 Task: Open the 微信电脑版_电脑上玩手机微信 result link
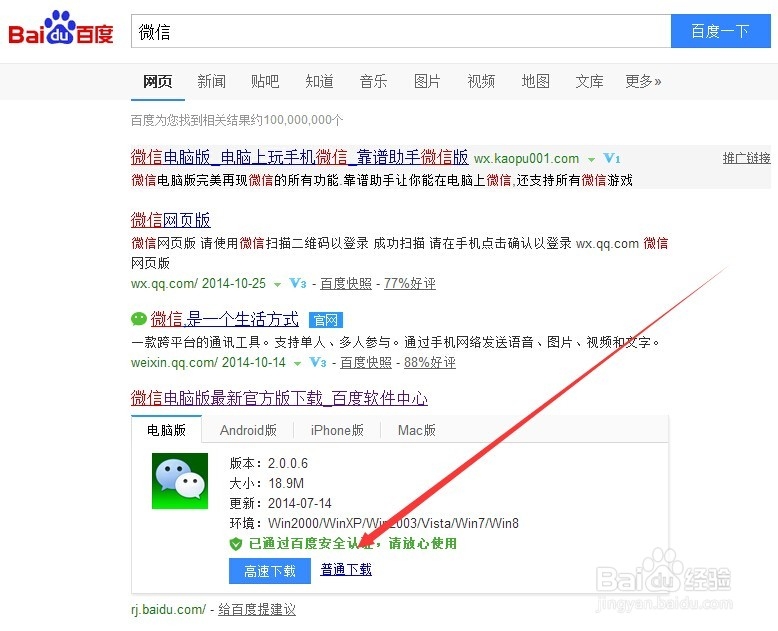point(299,157)
